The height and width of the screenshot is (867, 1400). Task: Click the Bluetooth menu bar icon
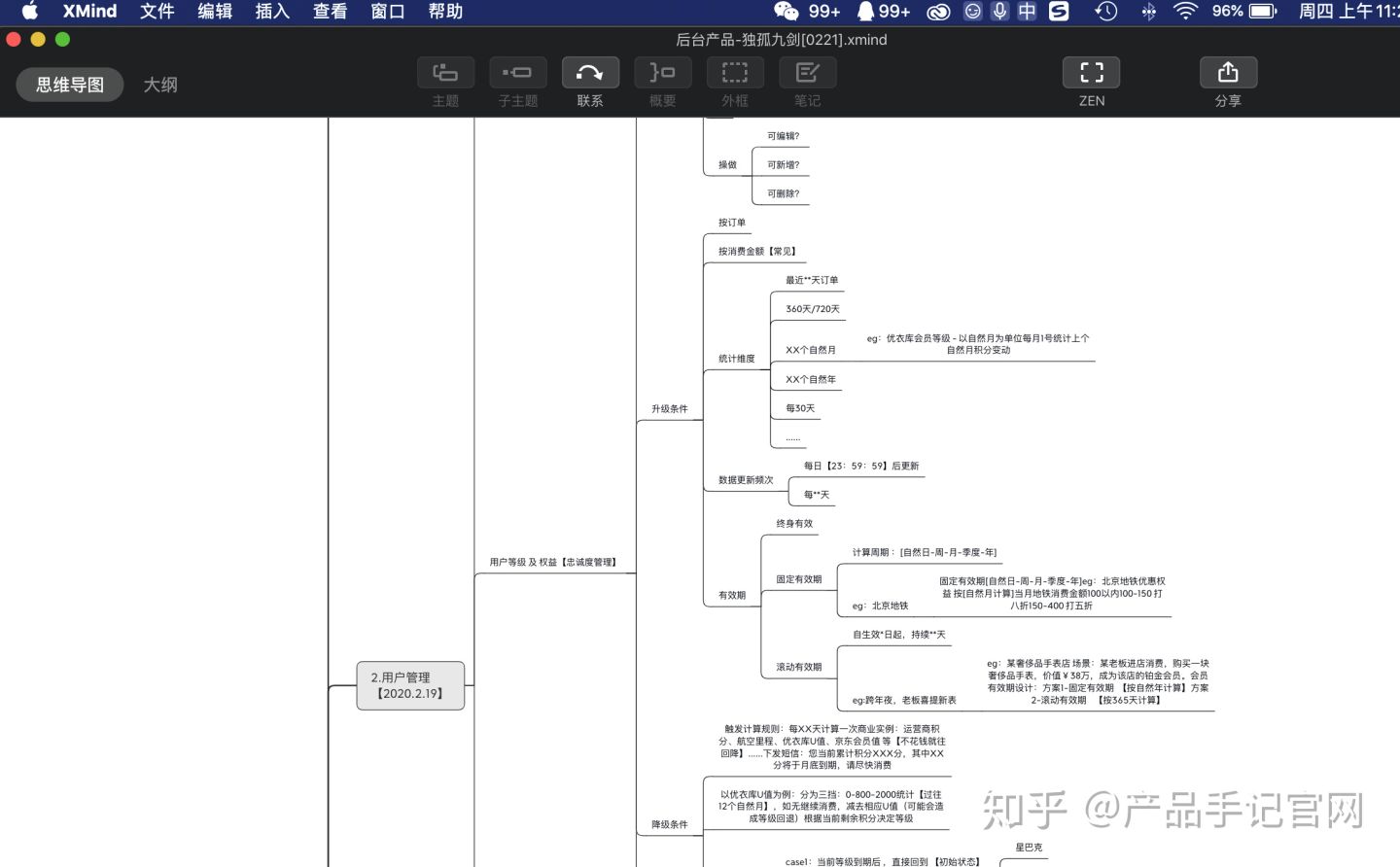[1148, 13]
